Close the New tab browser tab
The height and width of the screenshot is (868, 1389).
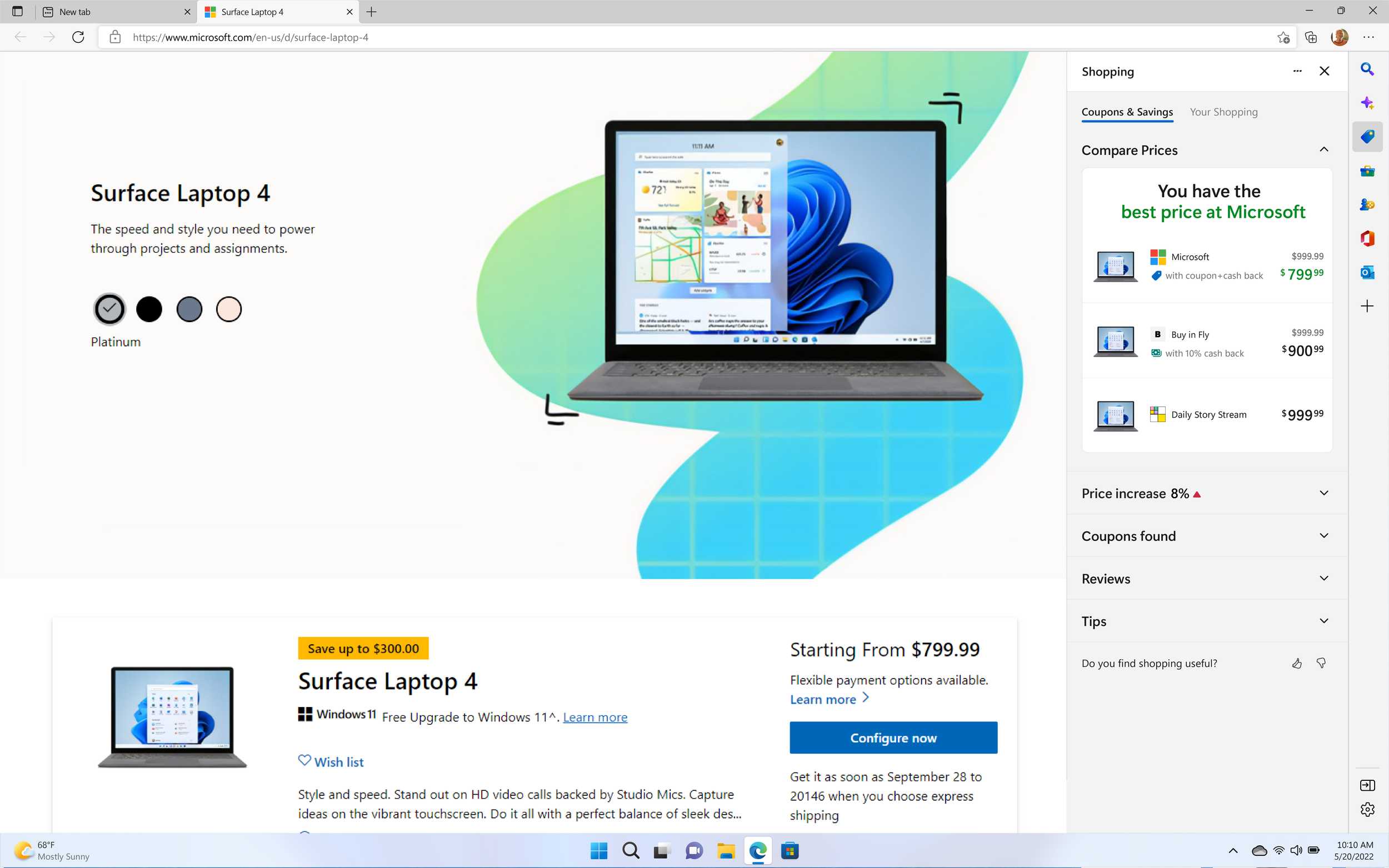pos(187,12)
